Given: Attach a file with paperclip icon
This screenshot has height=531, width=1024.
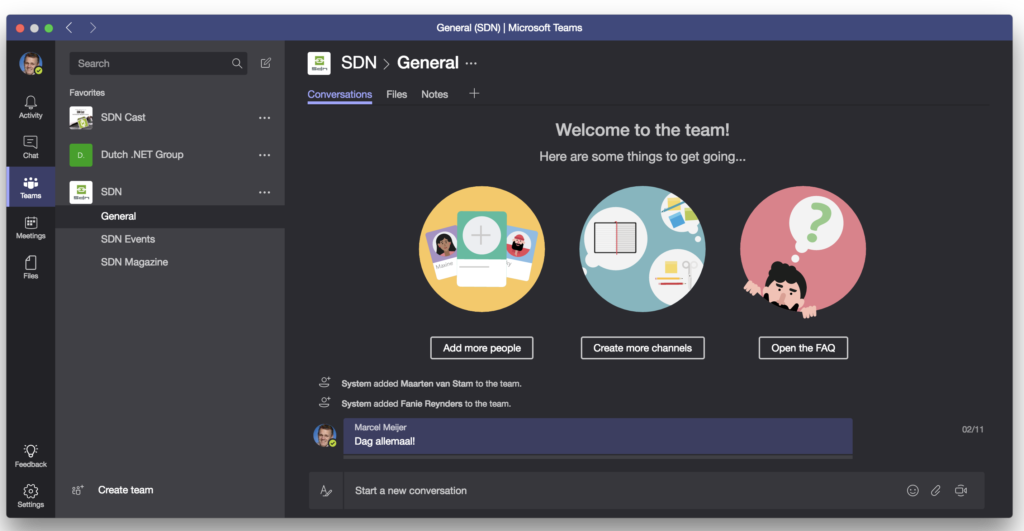Looking at the screenshot, I should [936, 490].
